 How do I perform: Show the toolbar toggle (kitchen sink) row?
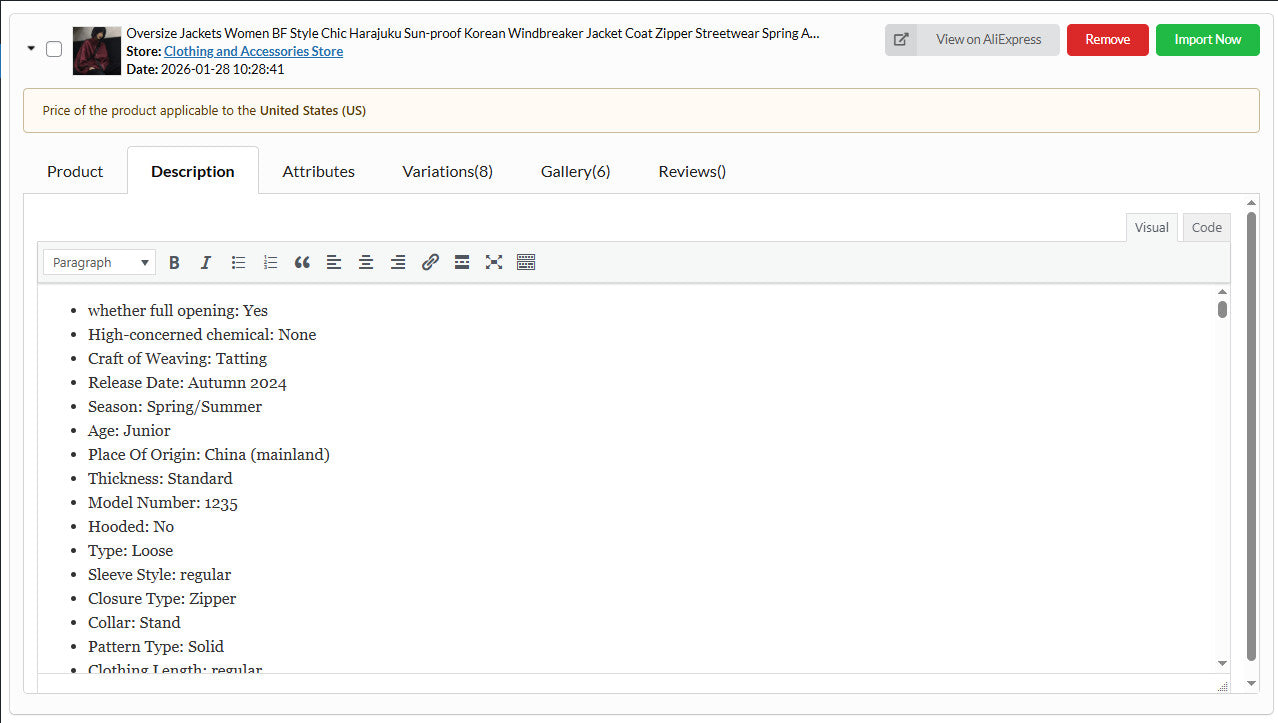pos(526,262)
